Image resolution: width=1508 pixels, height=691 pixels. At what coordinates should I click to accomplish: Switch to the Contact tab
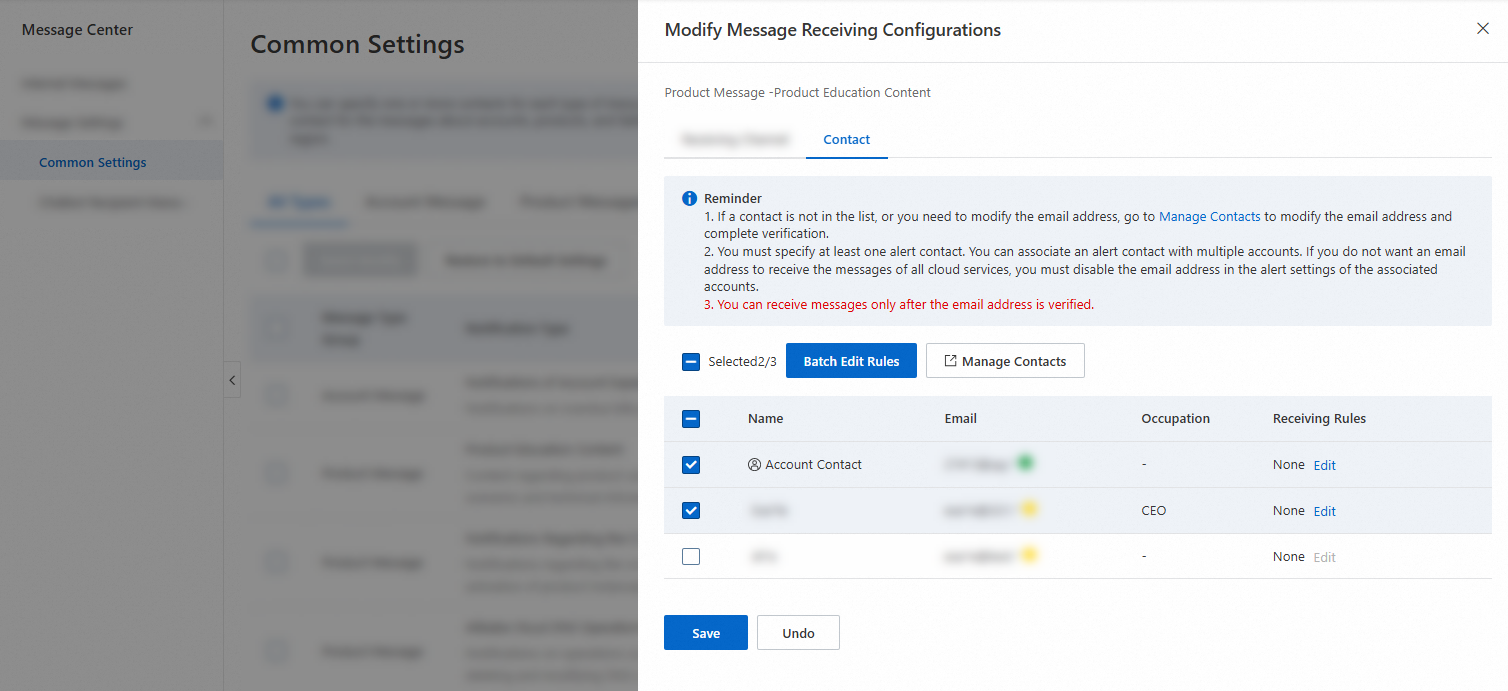point(846,140)
